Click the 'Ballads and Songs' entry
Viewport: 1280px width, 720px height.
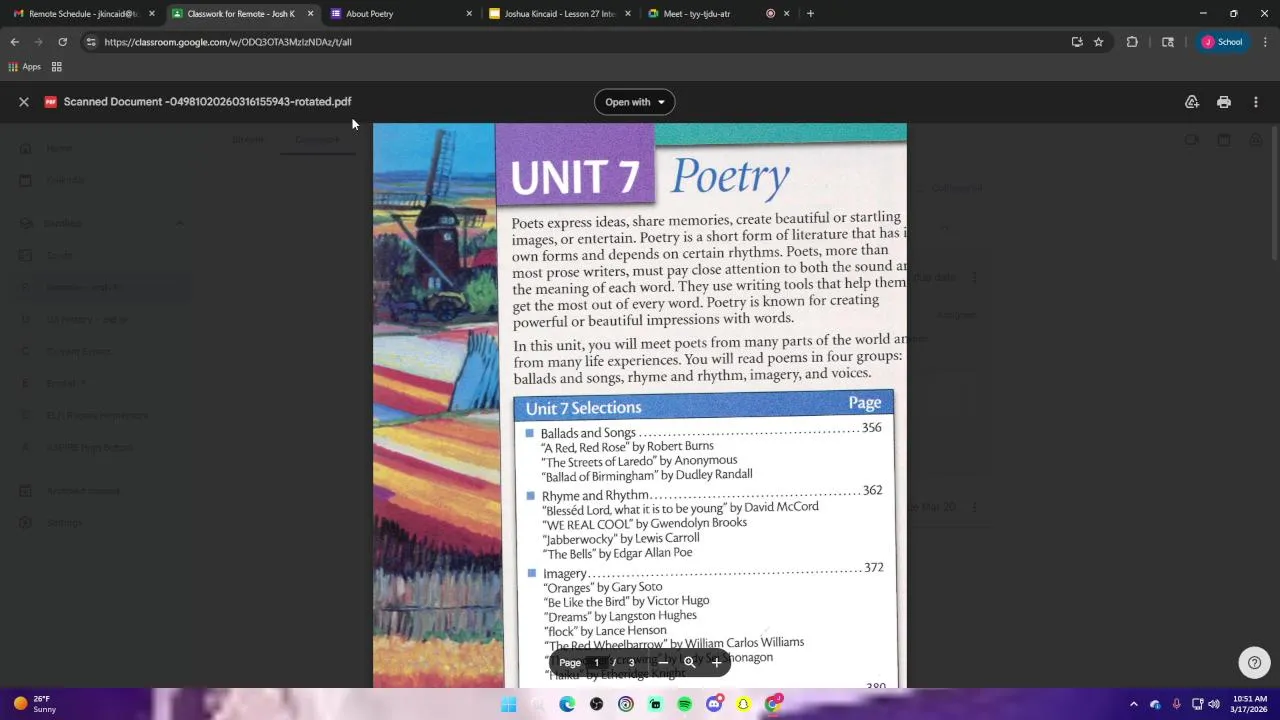pos(588,433)
